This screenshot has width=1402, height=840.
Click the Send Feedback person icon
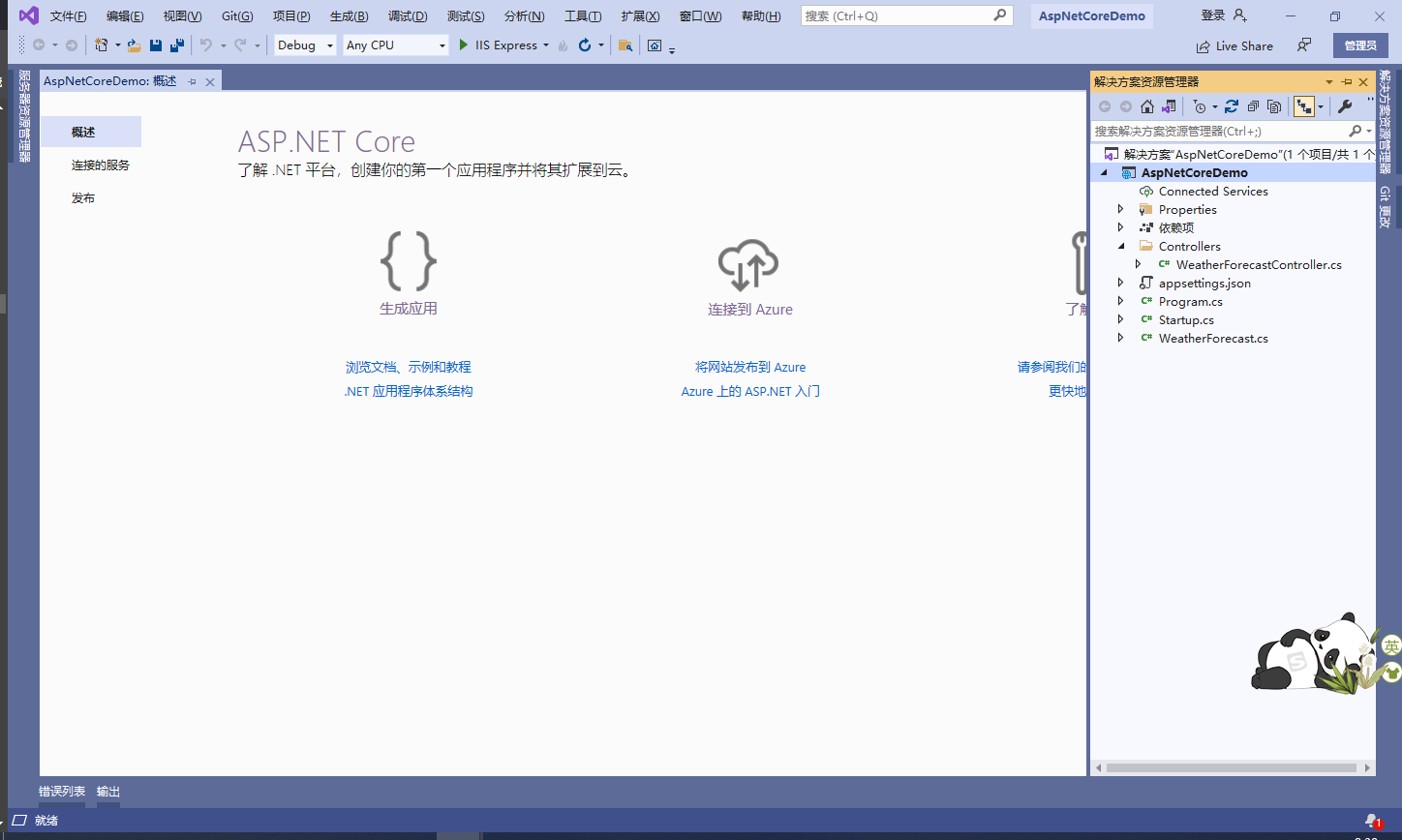pyautogui.click(x=1305, y=45)
